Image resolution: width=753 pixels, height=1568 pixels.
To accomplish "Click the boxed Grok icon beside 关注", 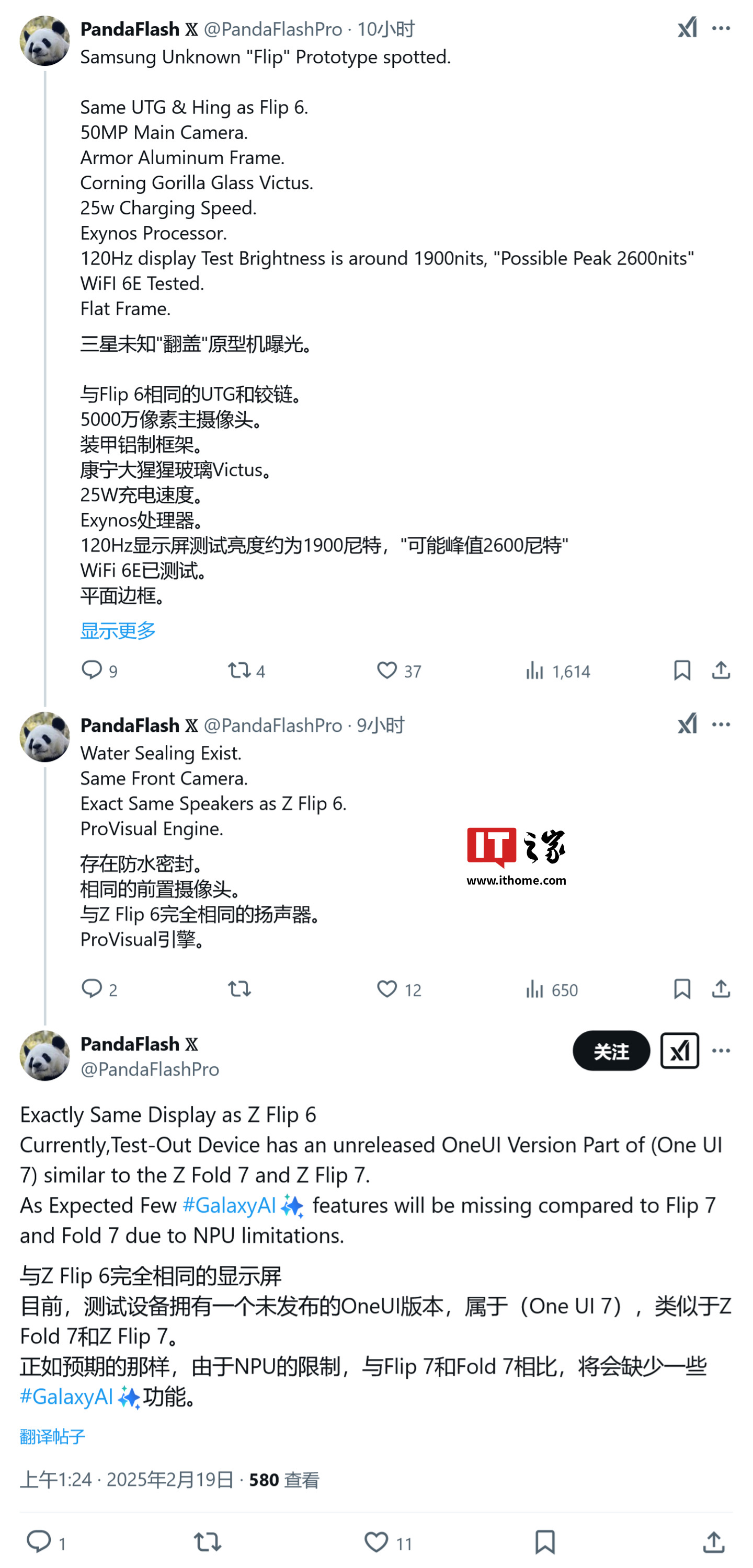I will click(679, 1051).
